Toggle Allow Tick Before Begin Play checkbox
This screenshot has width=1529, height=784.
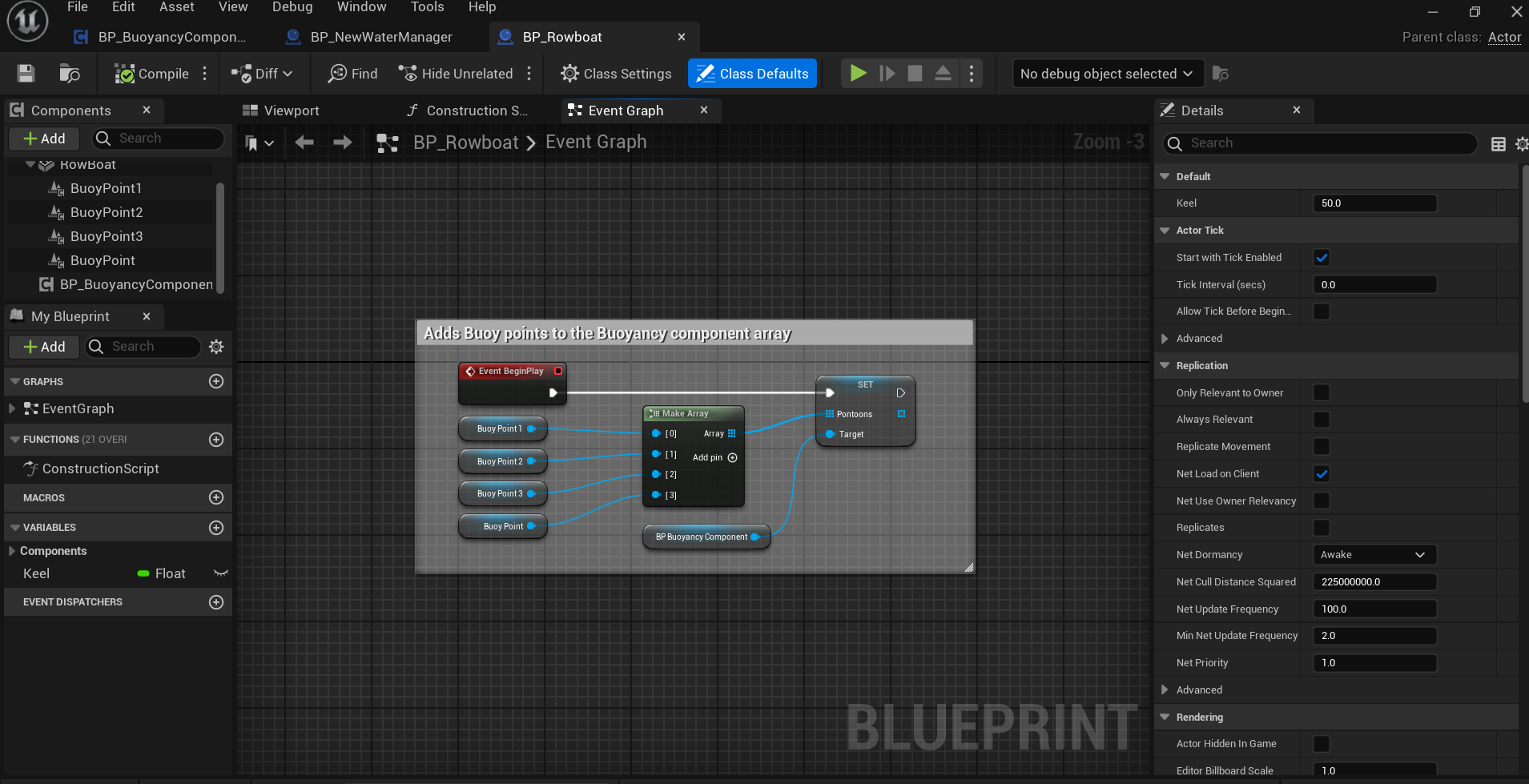[x=1322, y=312]
